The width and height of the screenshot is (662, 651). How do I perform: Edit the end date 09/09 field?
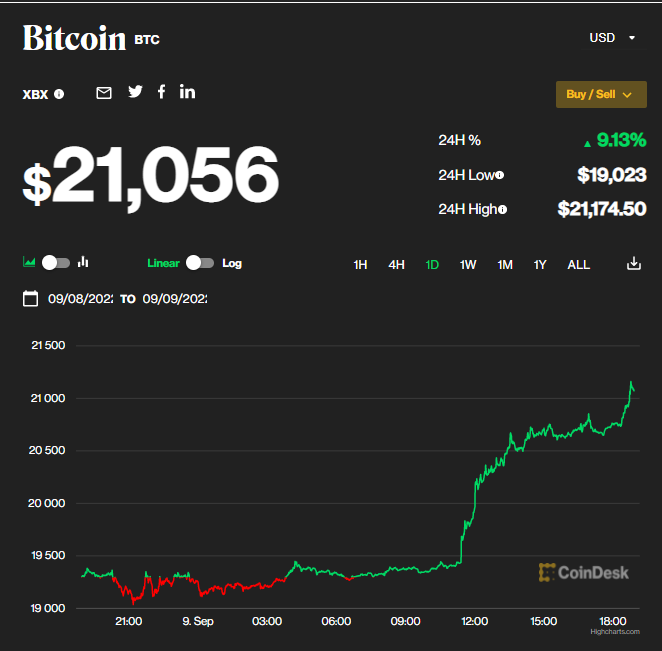(x=174, y=299)
